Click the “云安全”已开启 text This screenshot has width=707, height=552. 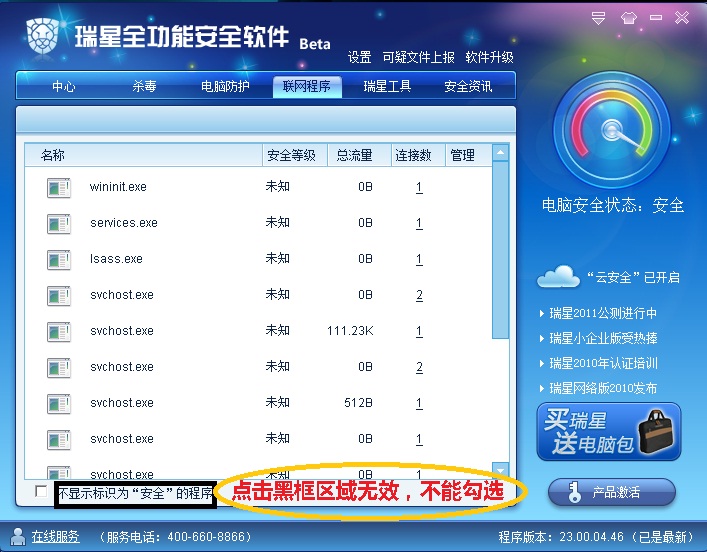tap(634, 277)
